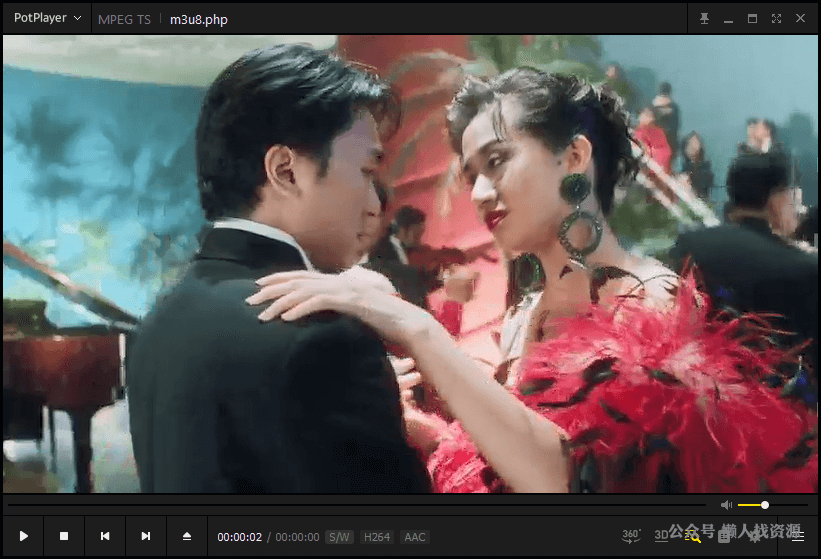The height and width of the screenshot is (559, 821).
Task: Click the elapsed time 00:00:02
Action: pos(239,537)
